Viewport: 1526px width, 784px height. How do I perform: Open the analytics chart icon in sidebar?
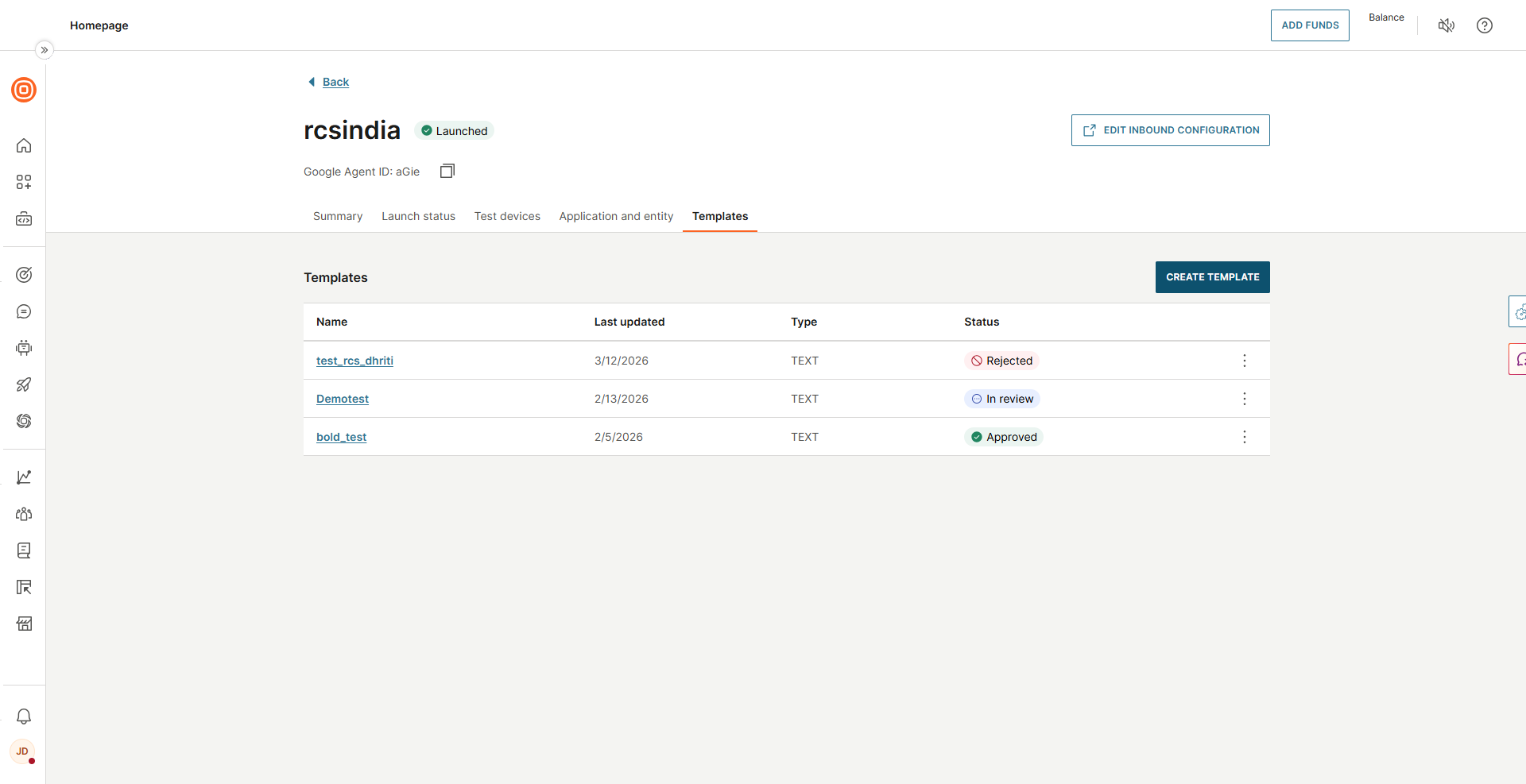click(x=24, y=477)
